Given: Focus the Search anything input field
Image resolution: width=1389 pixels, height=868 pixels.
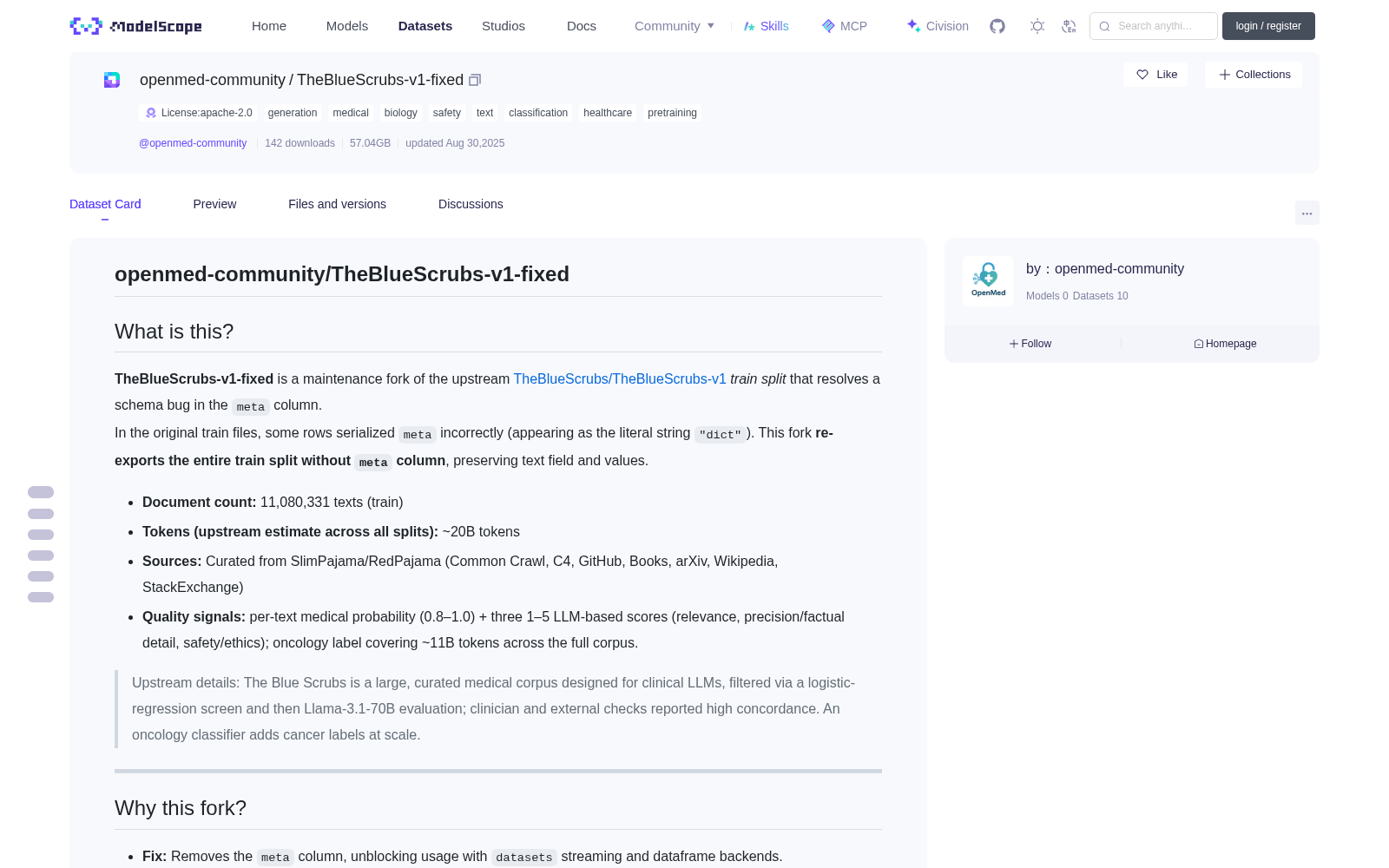Looking at the screenshot, I should [1154, 26].
